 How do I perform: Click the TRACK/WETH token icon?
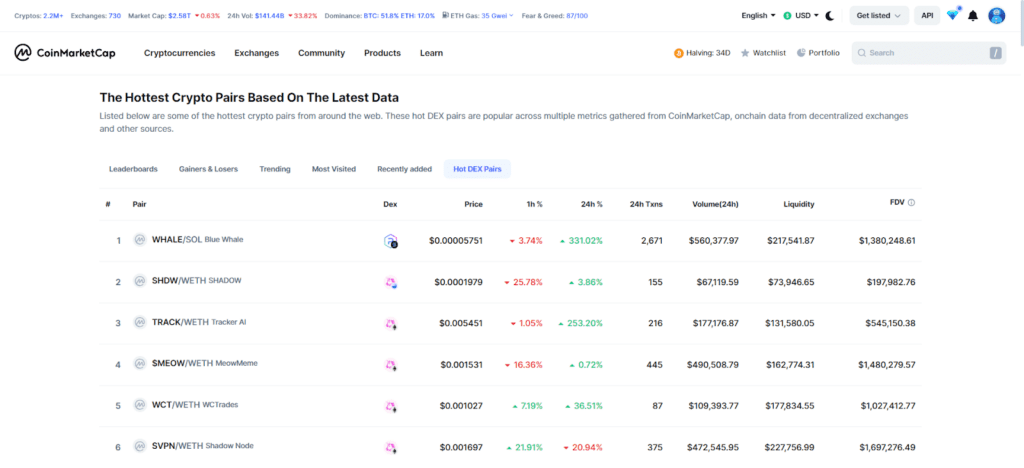[x=139, y=322]
